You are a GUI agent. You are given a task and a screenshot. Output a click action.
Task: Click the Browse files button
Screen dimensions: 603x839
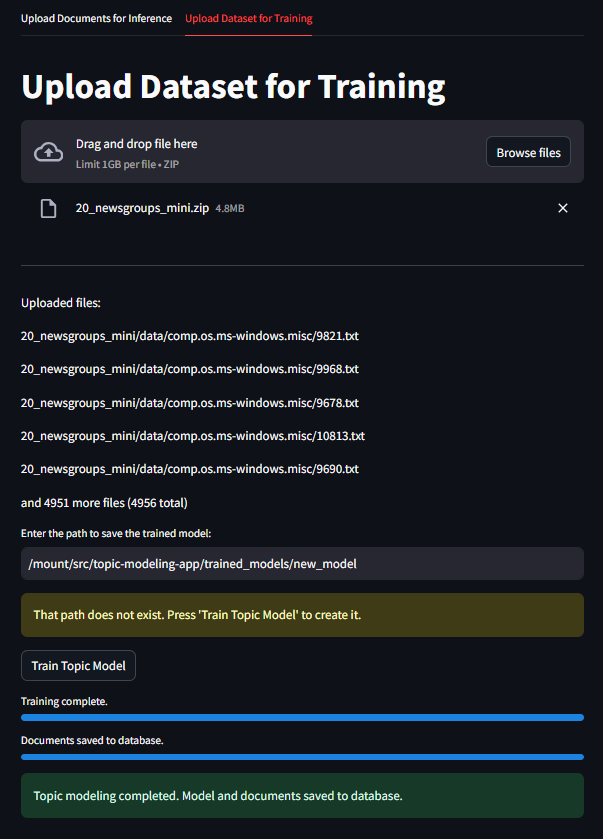point(528,152)
